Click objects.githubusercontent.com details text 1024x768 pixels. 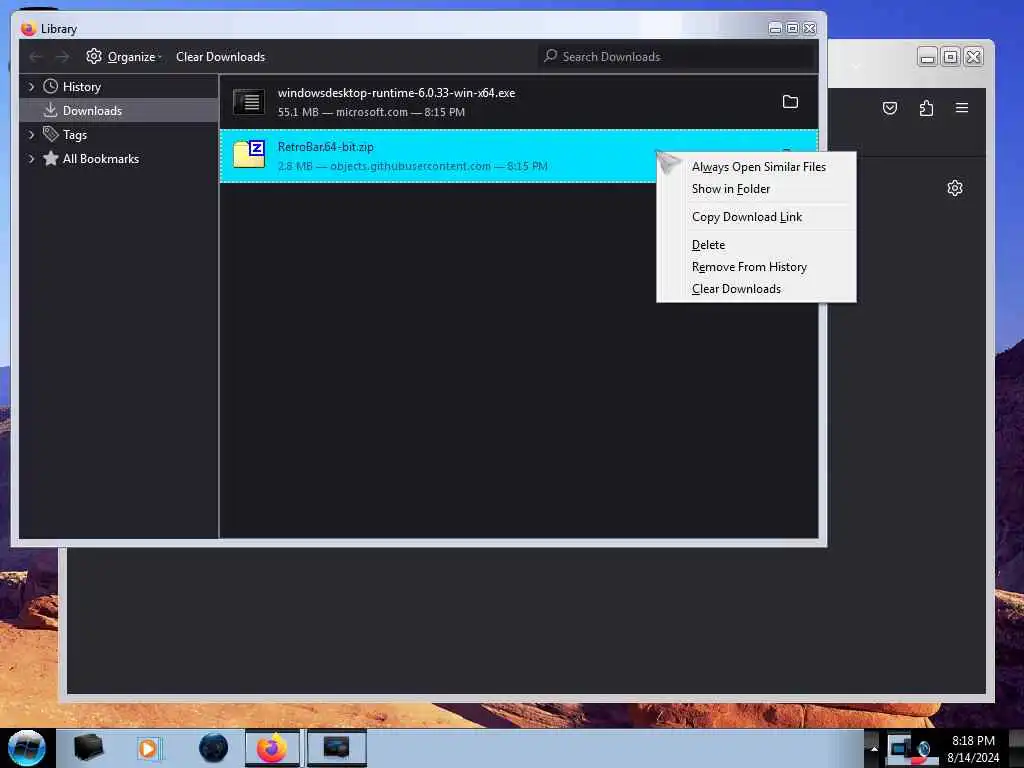tap(410, 167)
